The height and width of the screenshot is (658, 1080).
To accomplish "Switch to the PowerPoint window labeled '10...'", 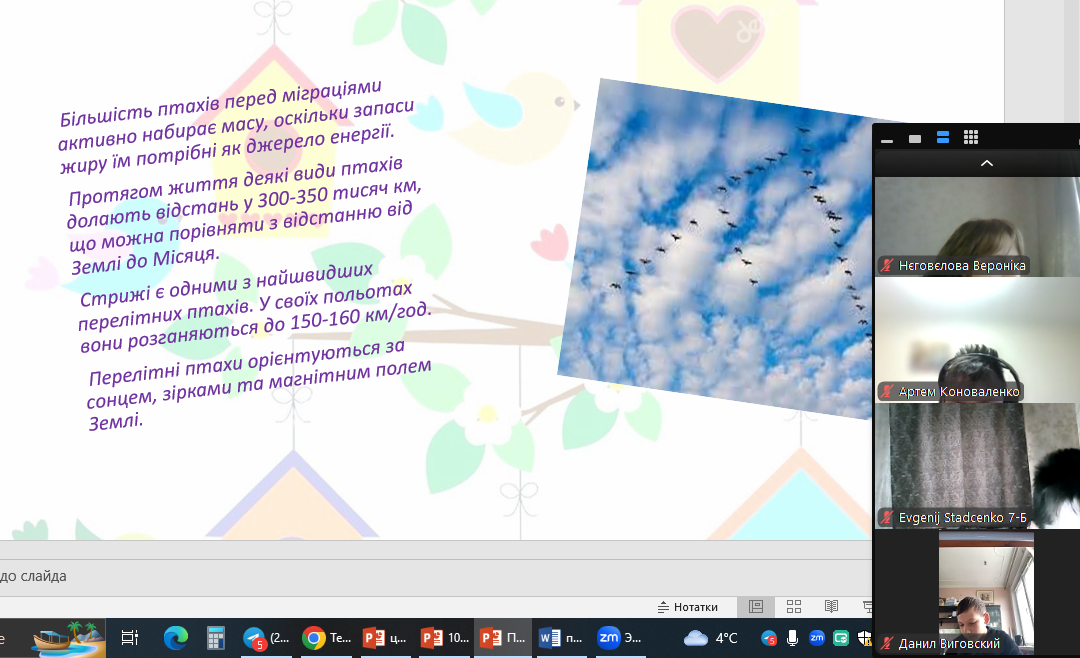I will coord(444,638).
